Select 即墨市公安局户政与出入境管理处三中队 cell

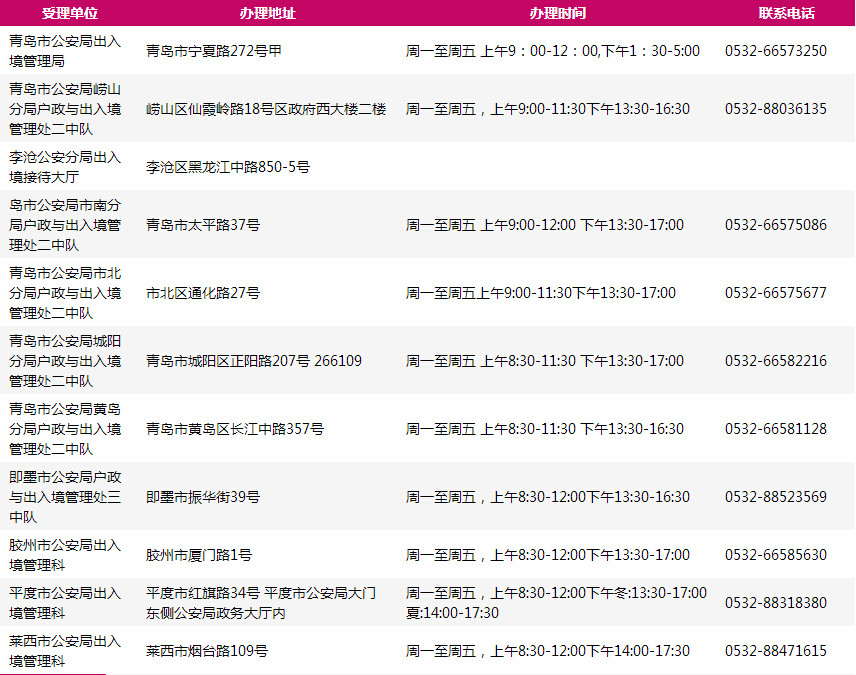[65, 496]
